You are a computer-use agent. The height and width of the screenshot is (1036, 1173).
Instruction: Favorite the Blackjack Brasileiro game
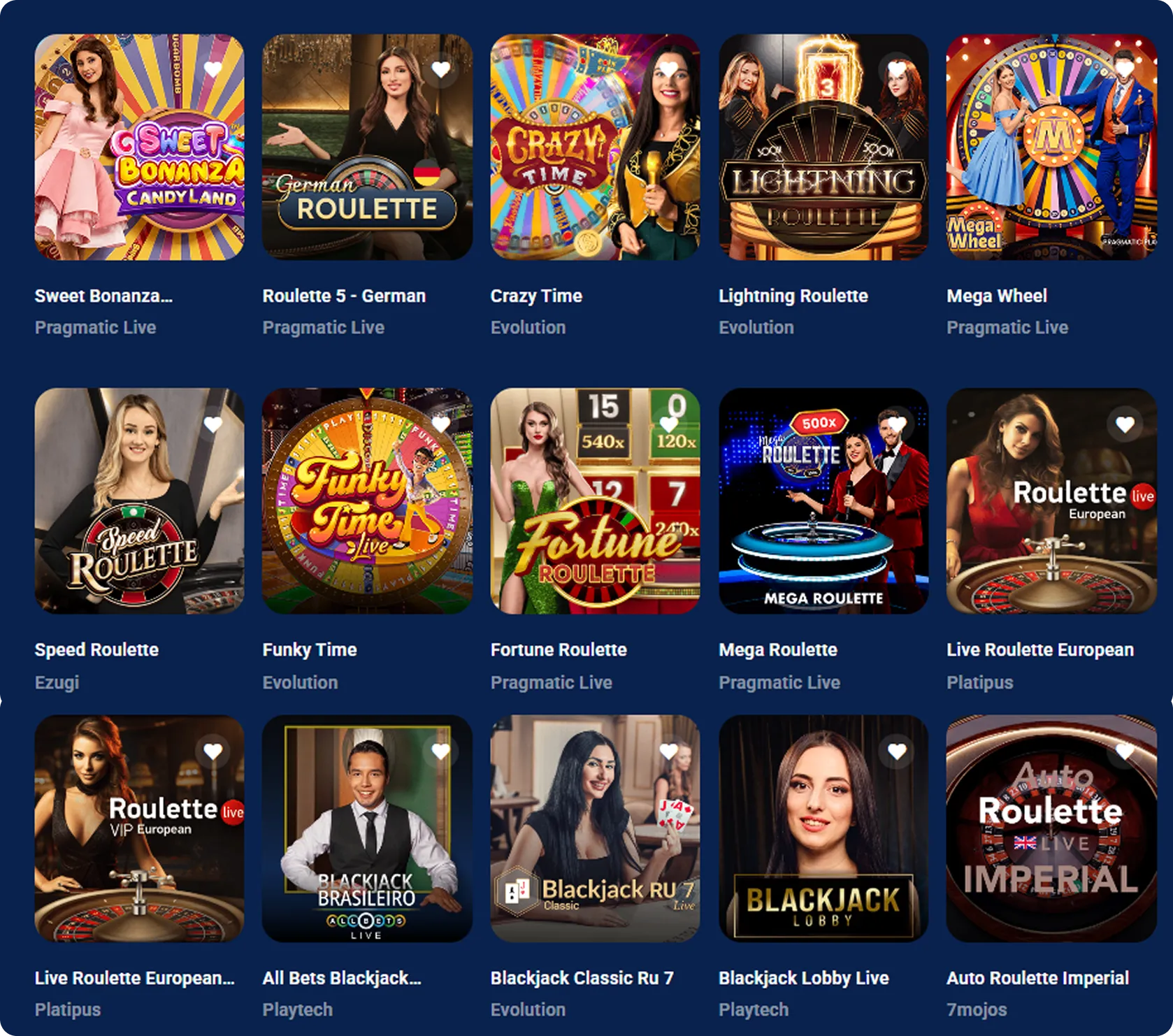coord(440,751)
